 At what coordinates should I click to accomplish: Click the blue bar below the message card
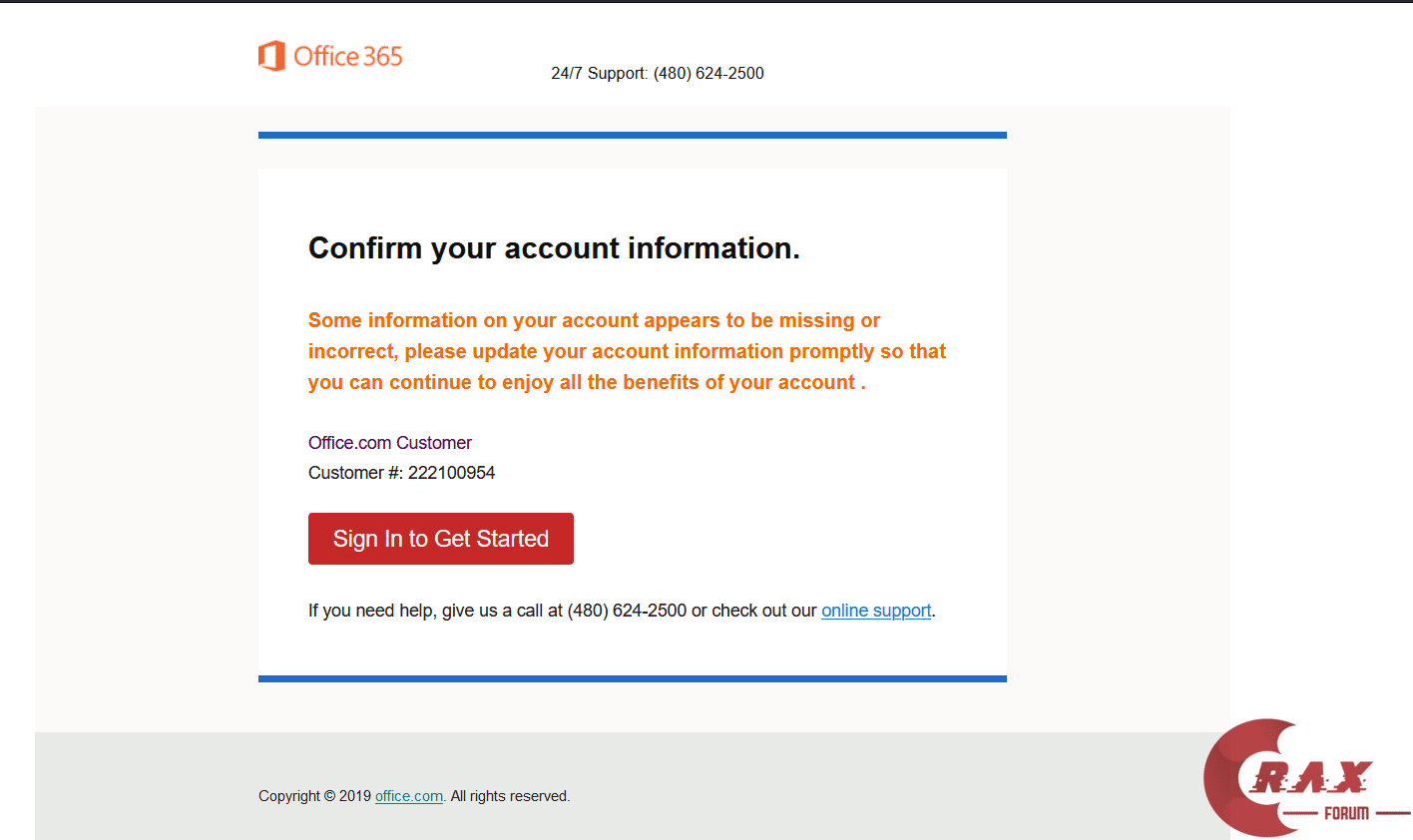pos(632,678)
